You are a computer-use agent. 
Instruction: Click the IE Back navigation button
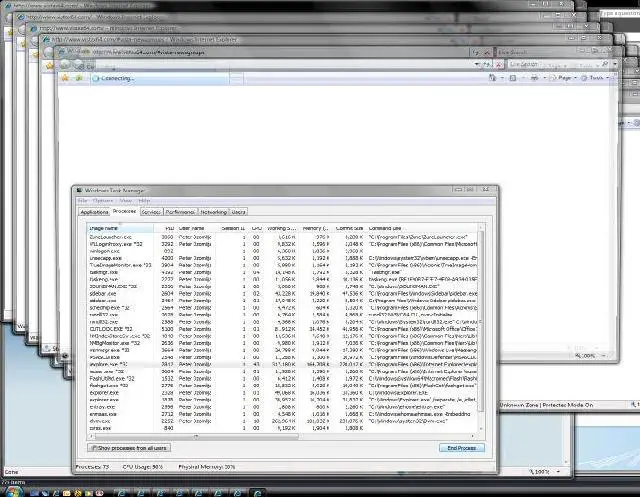[x=66, y=65]
